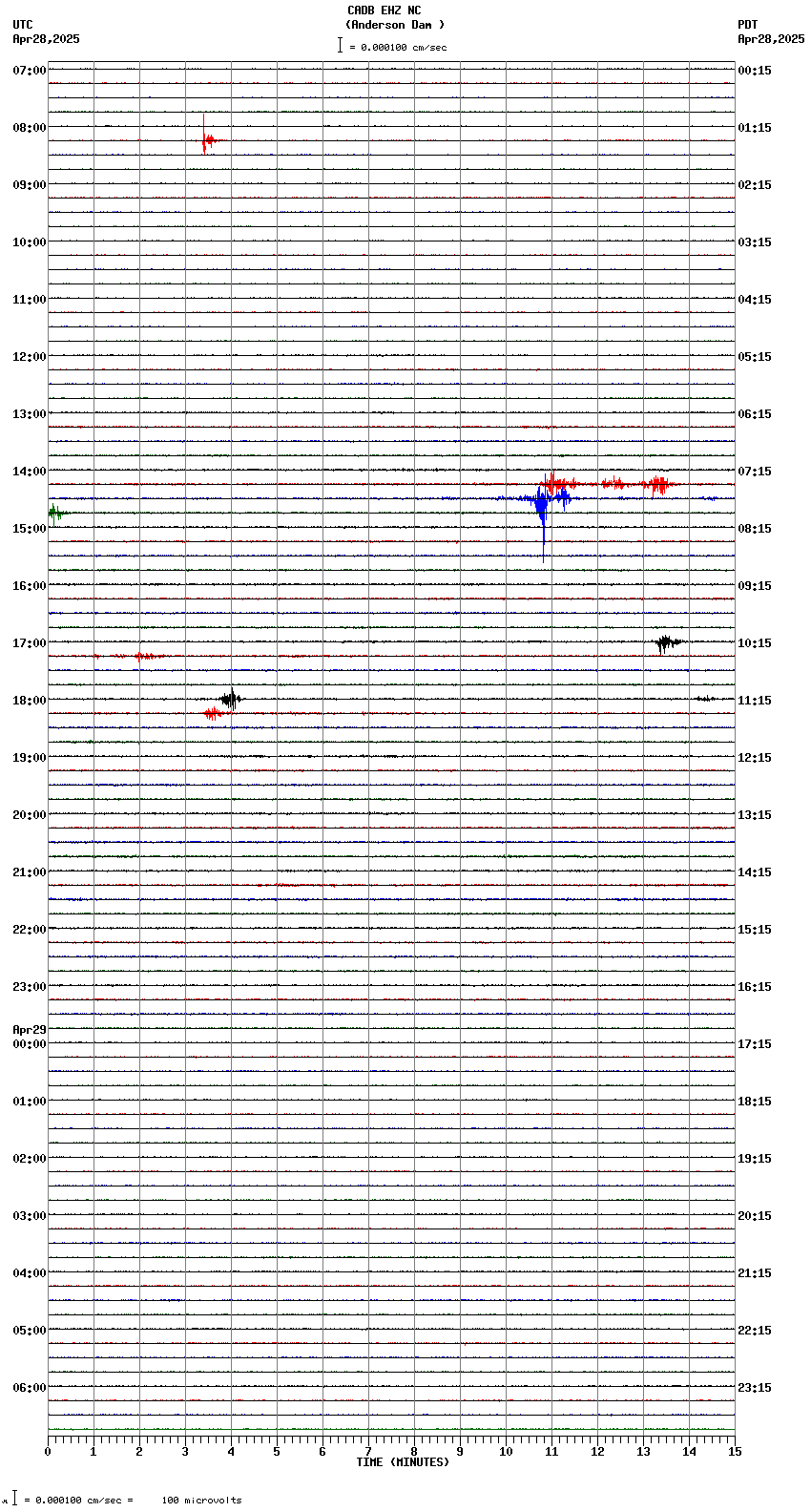Click the 17:15 PDT row label

pyautogui.click(x=755, y=1044)
